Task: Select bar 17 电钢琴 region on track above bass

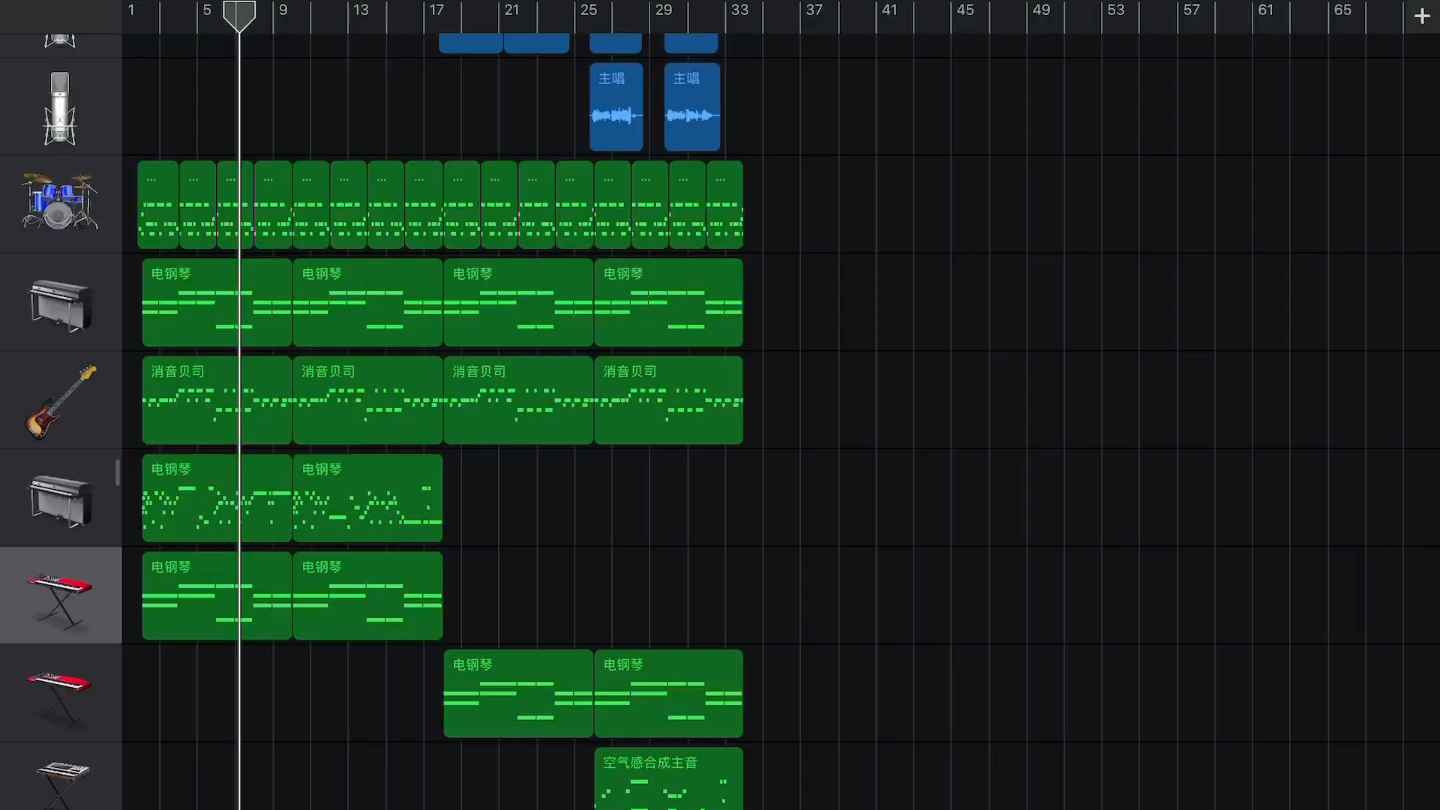Action: pos(519,302)
